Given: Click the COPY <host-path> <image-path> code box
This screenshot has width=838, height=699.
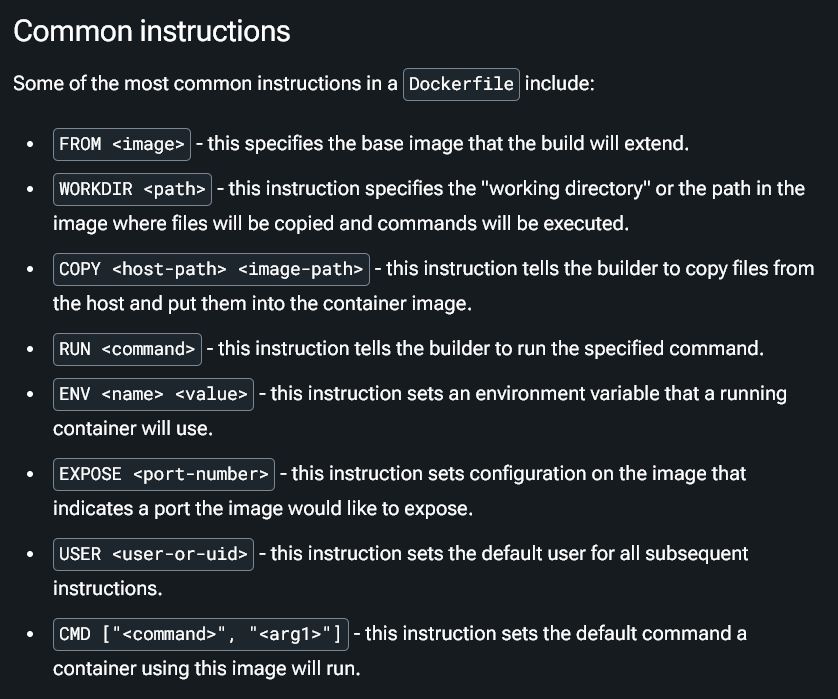Looking at the screenshot, I should pyautogui.click(x=212, y=269).
